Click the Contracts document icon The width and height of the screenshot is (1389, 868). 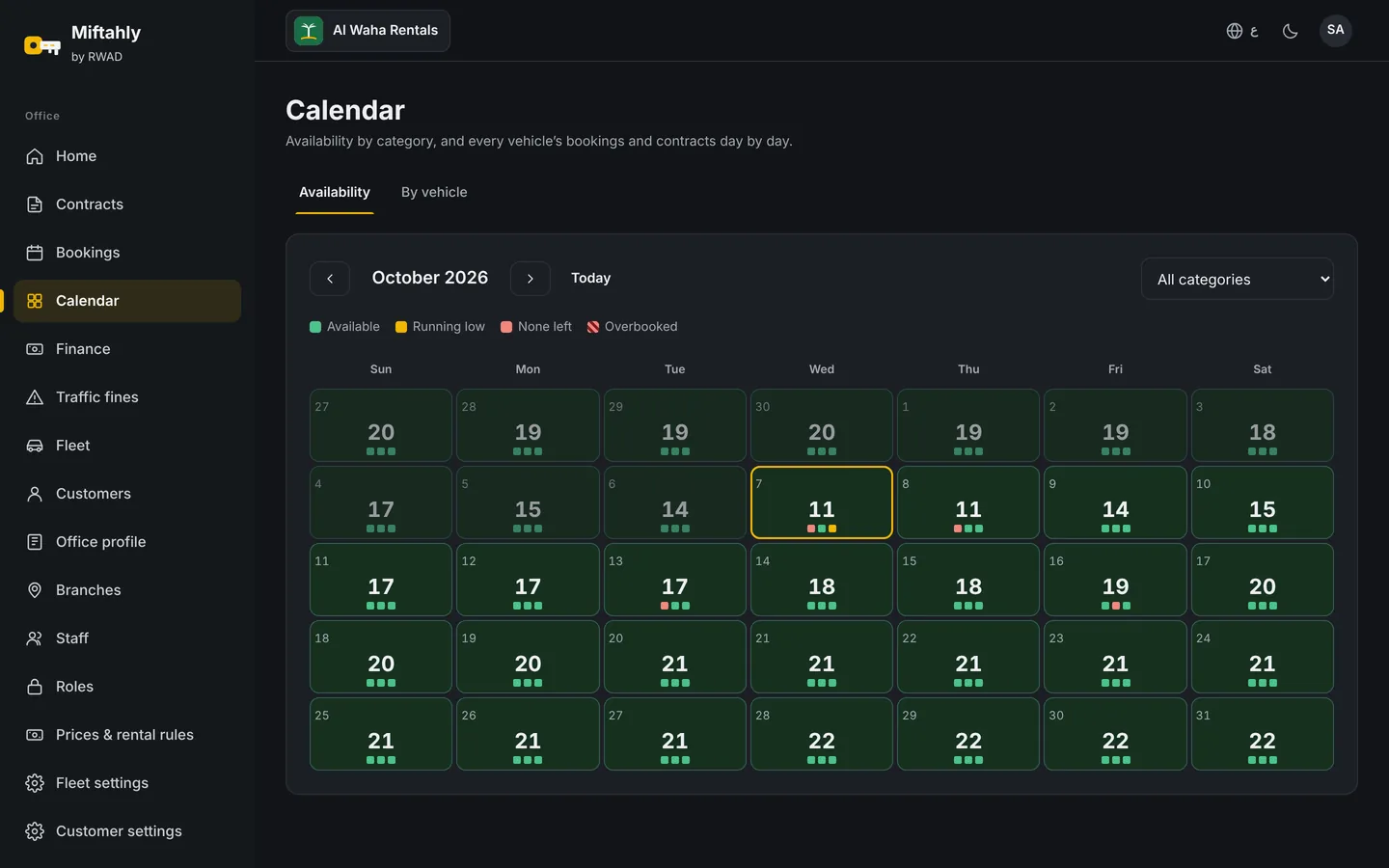[35, 204]
